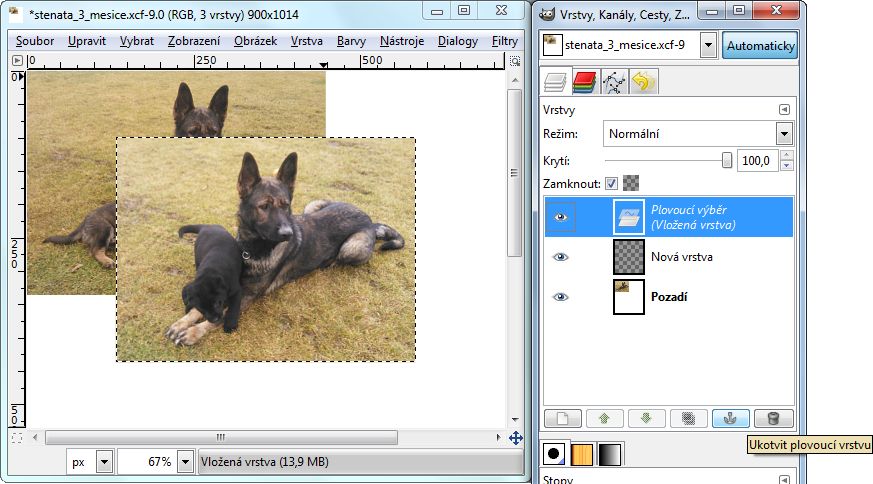Image resolution: width=873 pixels, height=484 pixels.
Task: Anchor the floating layer with anchor icon
Action: tap(730, 418)
